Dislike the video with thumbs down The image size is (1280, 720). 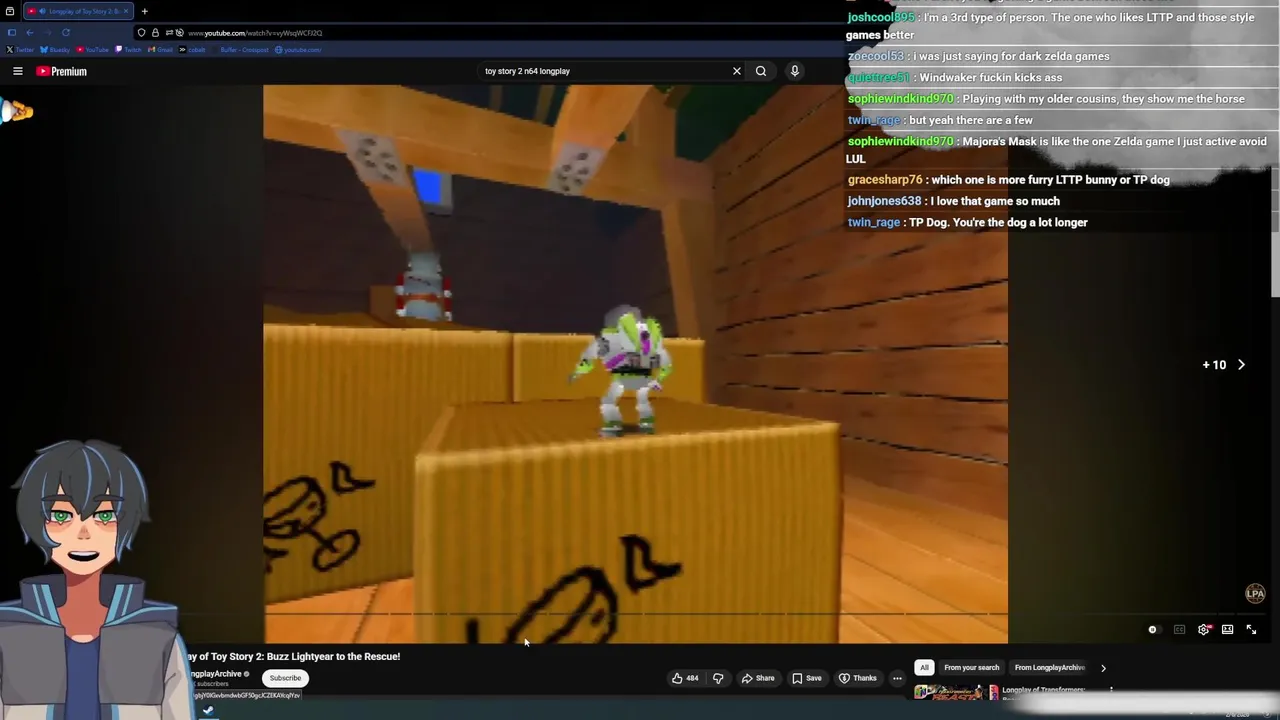pos(718,678)
